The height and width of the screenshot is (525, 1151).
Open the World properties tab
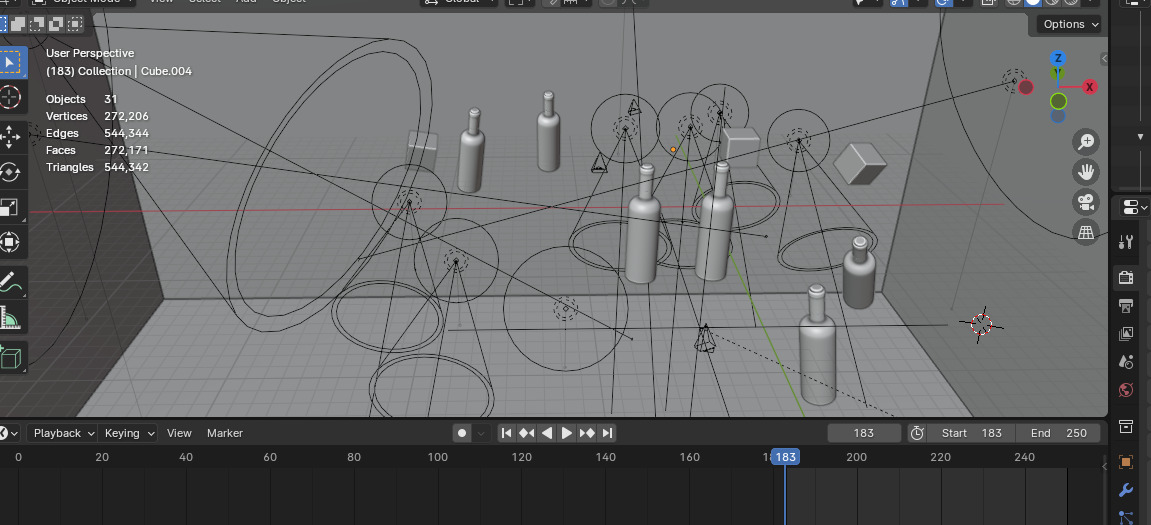[x=1125, y=389]
